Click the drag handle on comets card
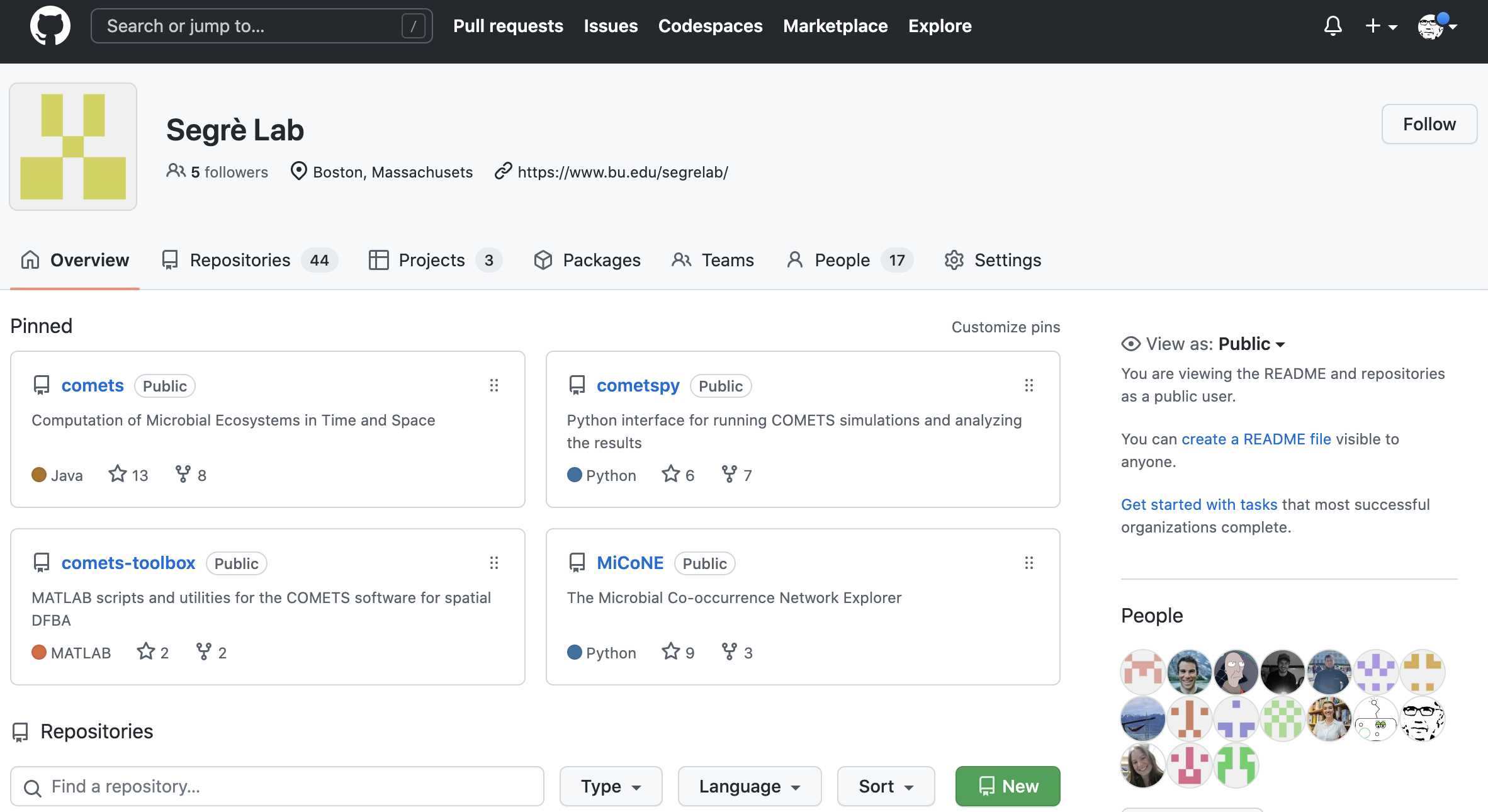Screen dimensions: 1488x812 coord(494,385)
